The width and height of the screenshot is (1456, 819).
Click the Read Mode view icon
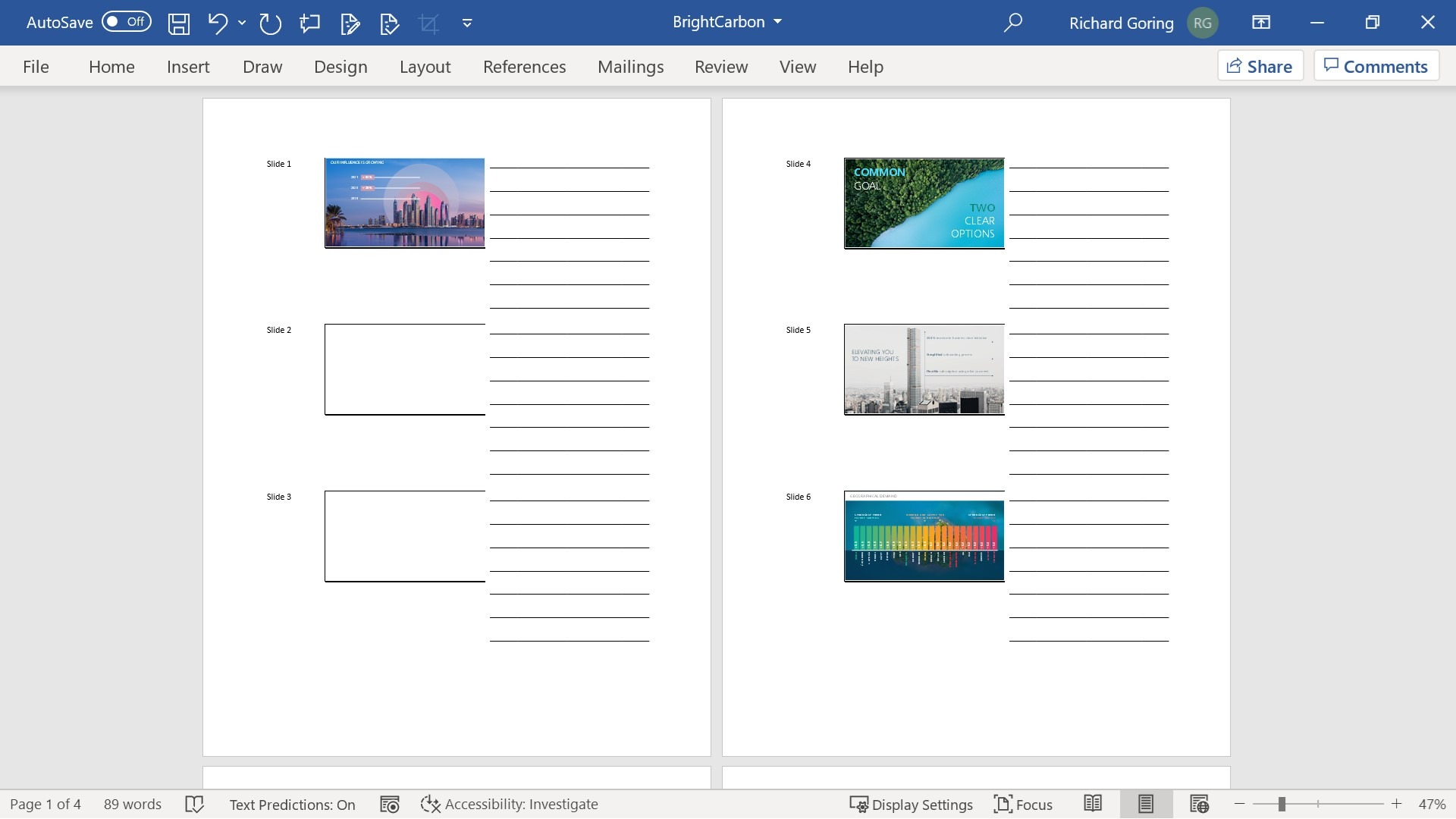pyautogui.click(x=1092, y=804)
